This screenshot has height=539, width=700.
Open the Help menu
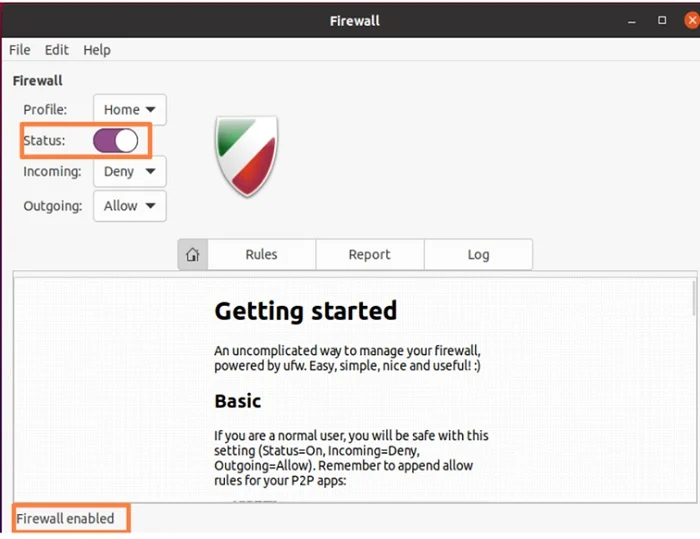97,50
